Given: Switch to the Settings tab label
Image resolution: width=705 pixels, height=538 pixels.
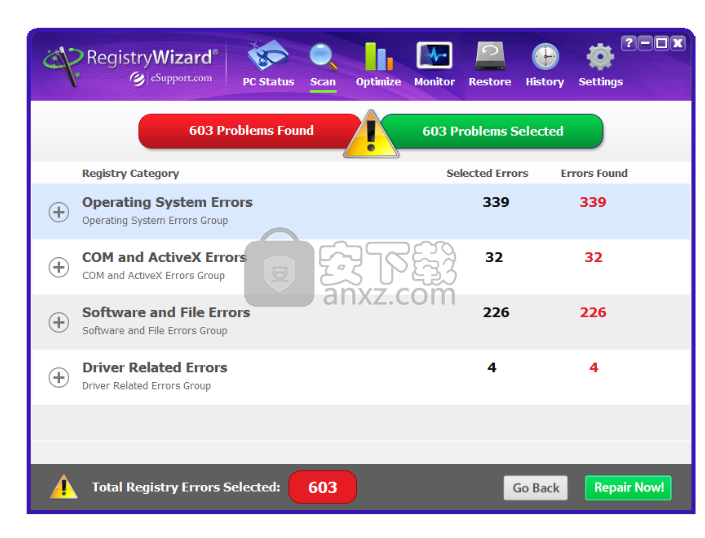Looking at the screenshot, I should click(601, 82).
